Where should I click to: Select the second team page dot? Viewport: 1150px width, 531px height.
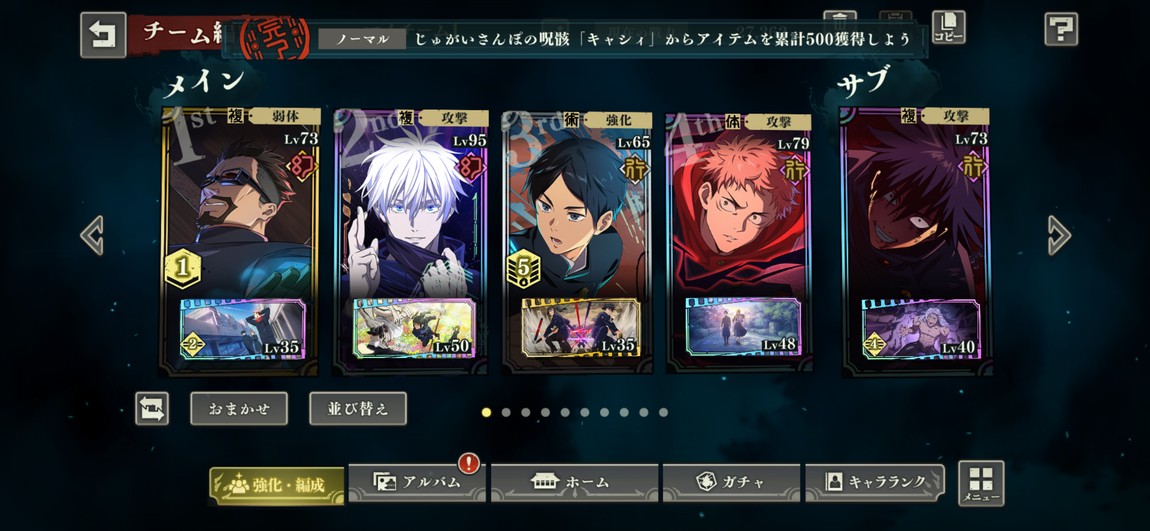(506, 412)
